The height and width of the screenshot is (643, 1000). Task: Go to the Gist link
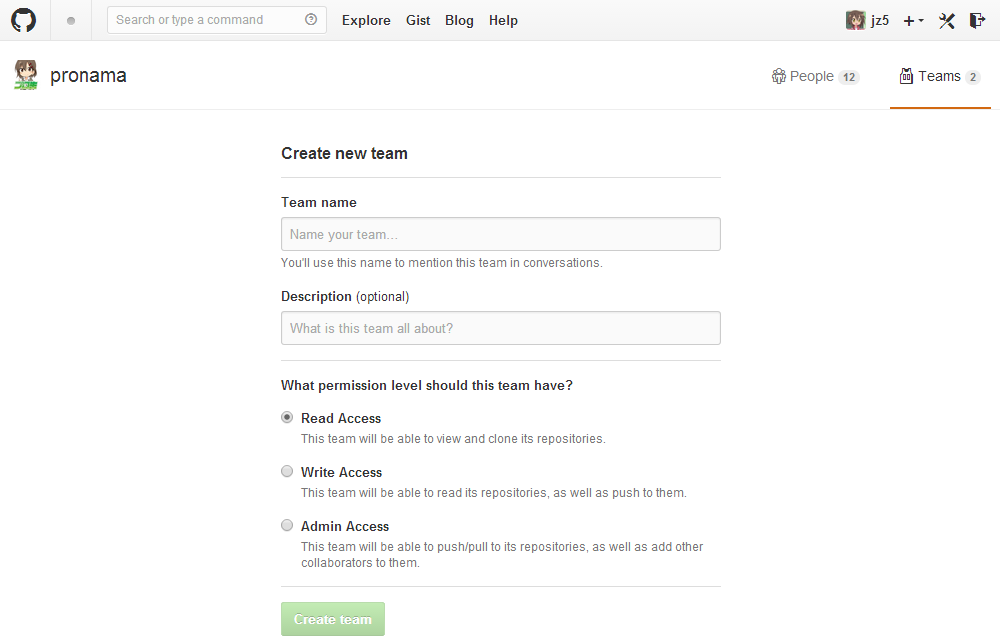pyautogui.click(x=418, y=20)
